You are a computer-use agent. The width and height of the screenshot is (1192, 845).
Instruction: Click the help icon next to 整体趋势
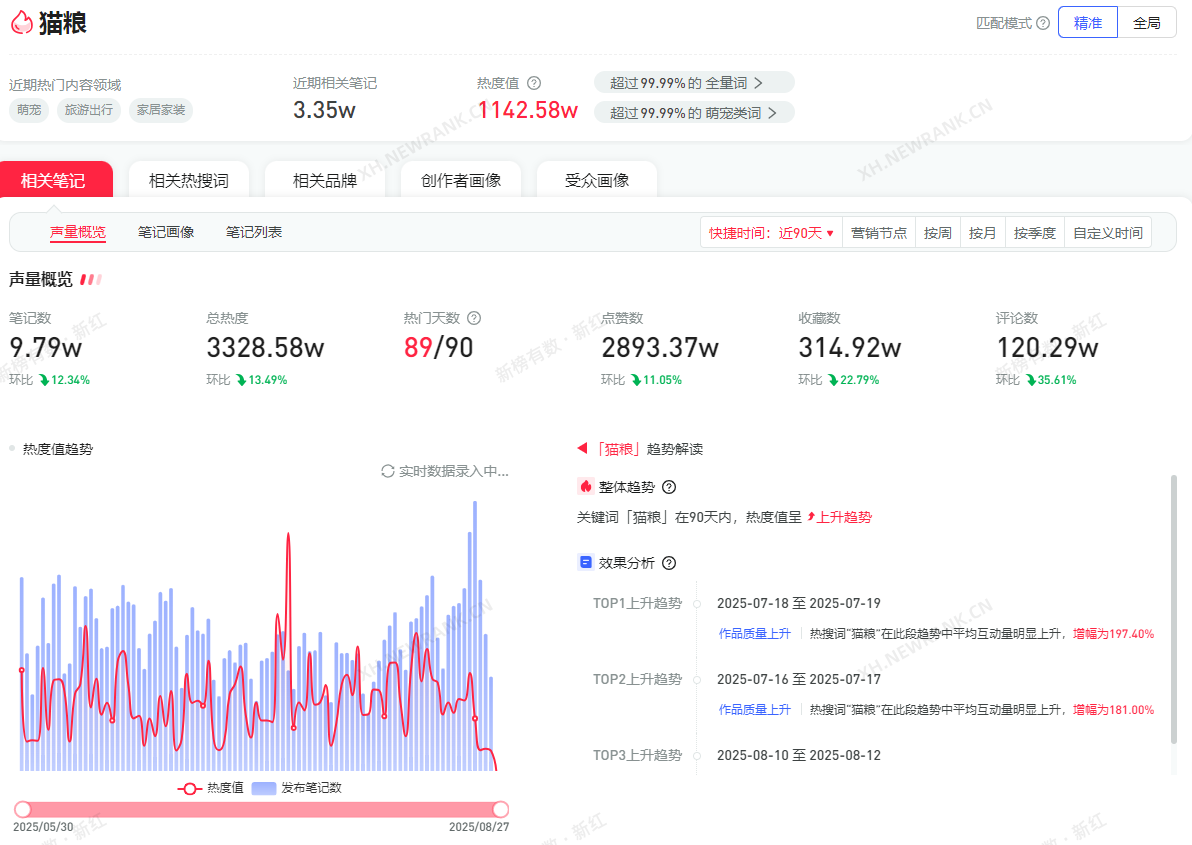point(669,487)
